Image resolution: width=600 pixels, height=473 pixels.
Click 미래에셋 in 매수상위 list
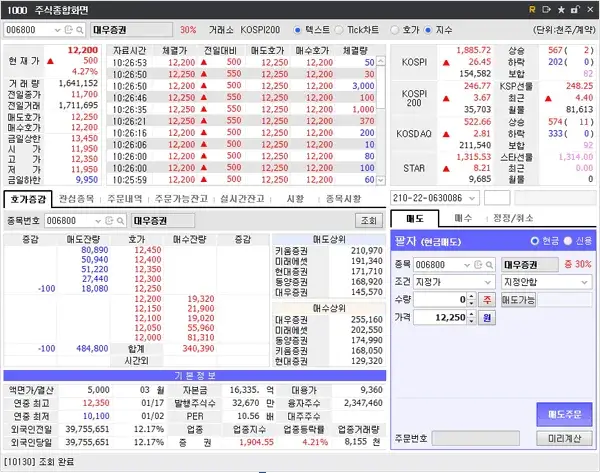[x=291, y=330]
